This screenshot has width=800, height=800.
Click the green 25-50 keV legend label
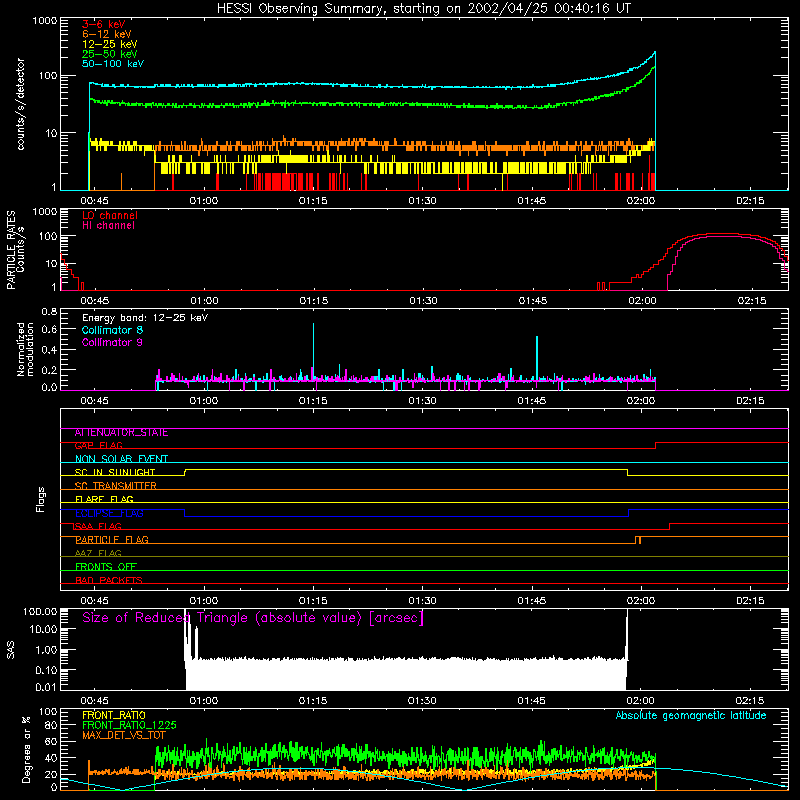[x=110, y=54]
